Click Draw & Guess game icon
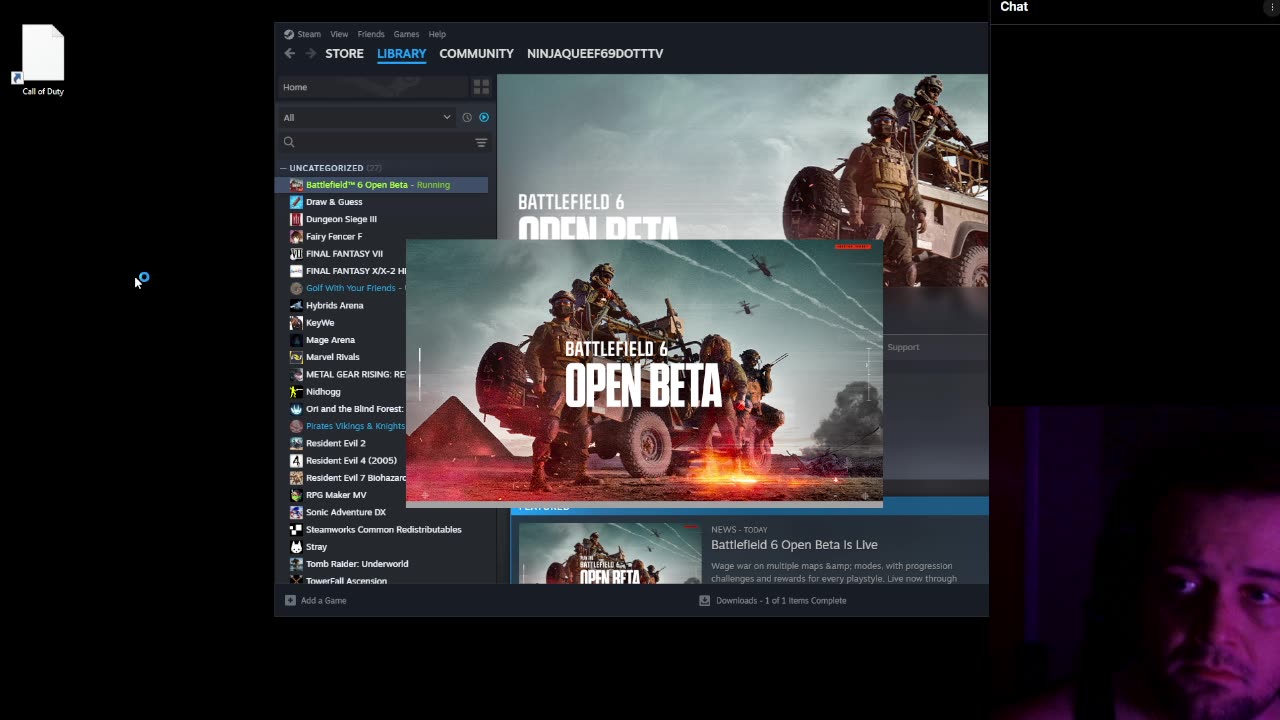 point(296,202)
